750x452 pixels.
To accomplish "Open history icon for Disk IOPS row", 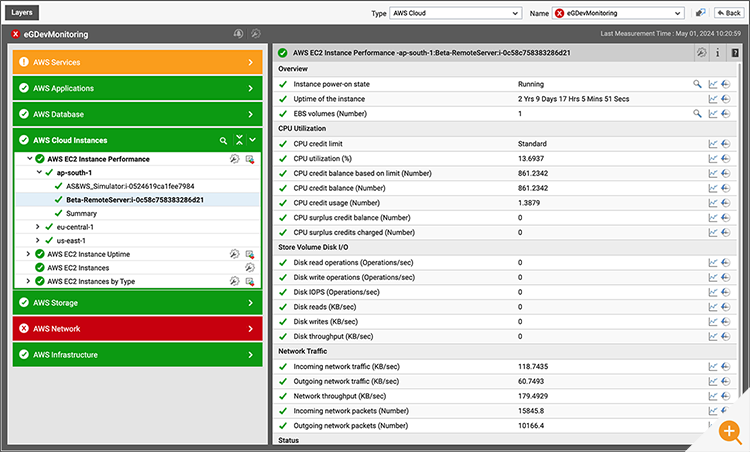I will (726, 292).
